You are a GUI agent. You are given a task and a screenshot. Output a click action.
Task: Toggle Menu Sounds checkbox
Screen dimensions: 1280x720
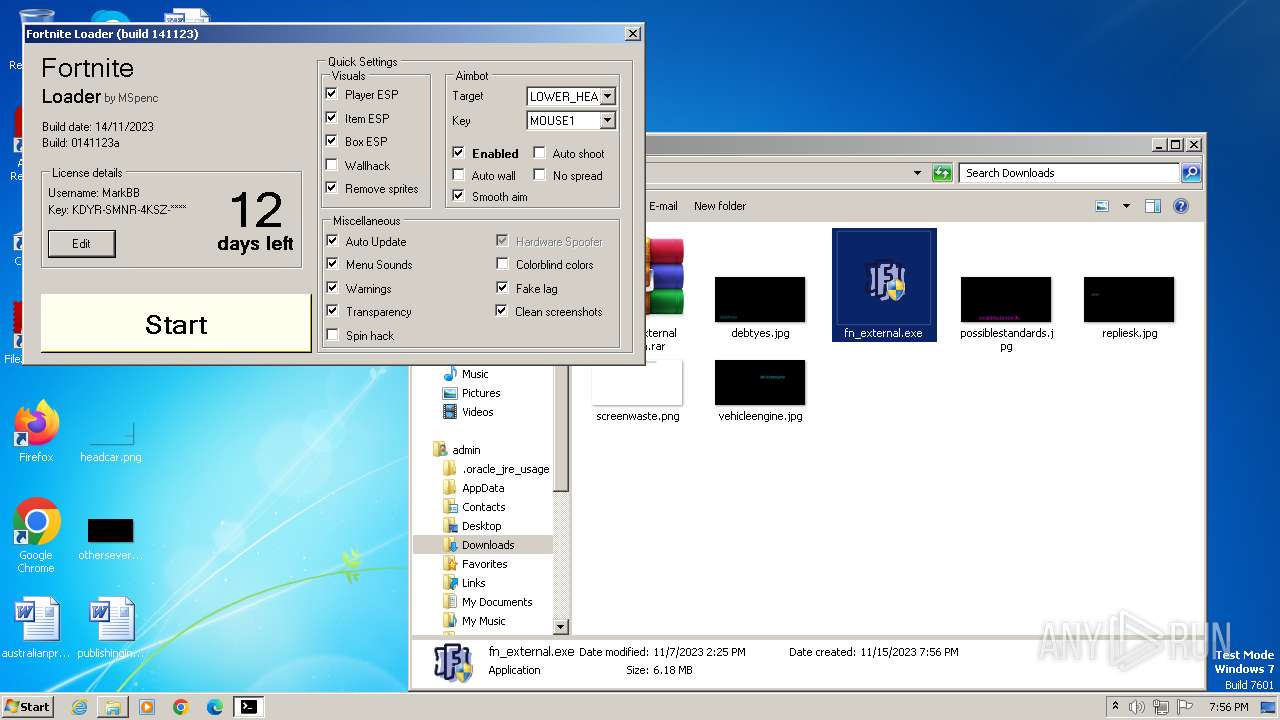pos(332,264)
